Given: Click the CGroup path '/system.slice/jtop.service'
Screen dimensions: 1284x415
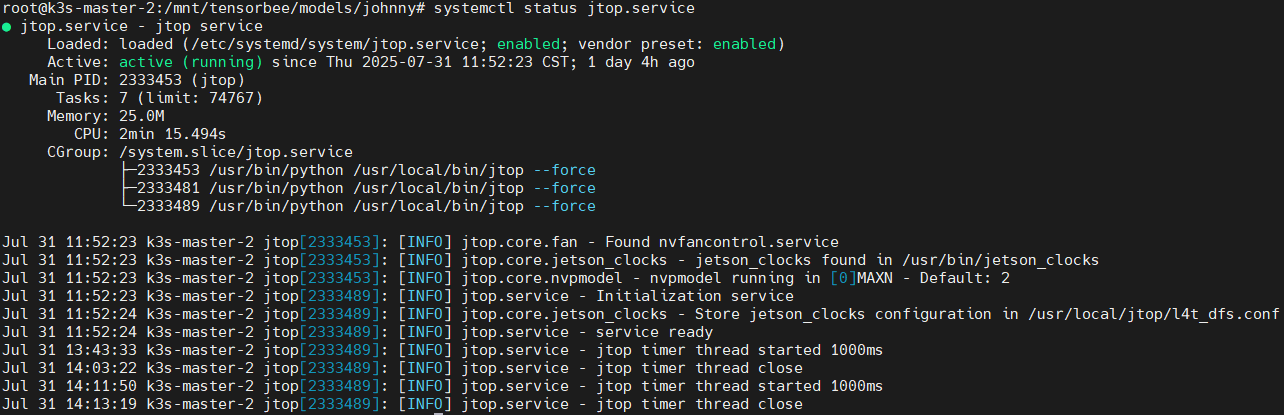Looking at the screenshot, I should click(236, 152).
